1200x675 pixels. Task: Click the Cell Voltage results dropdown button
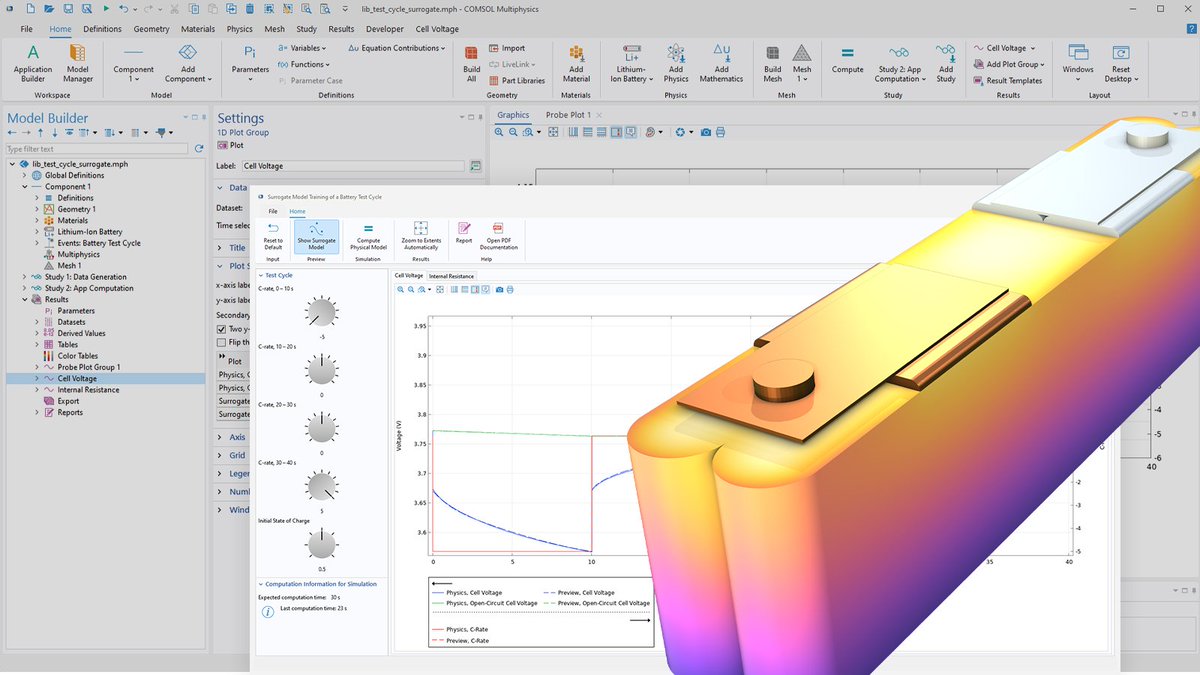pos(1004,48)
